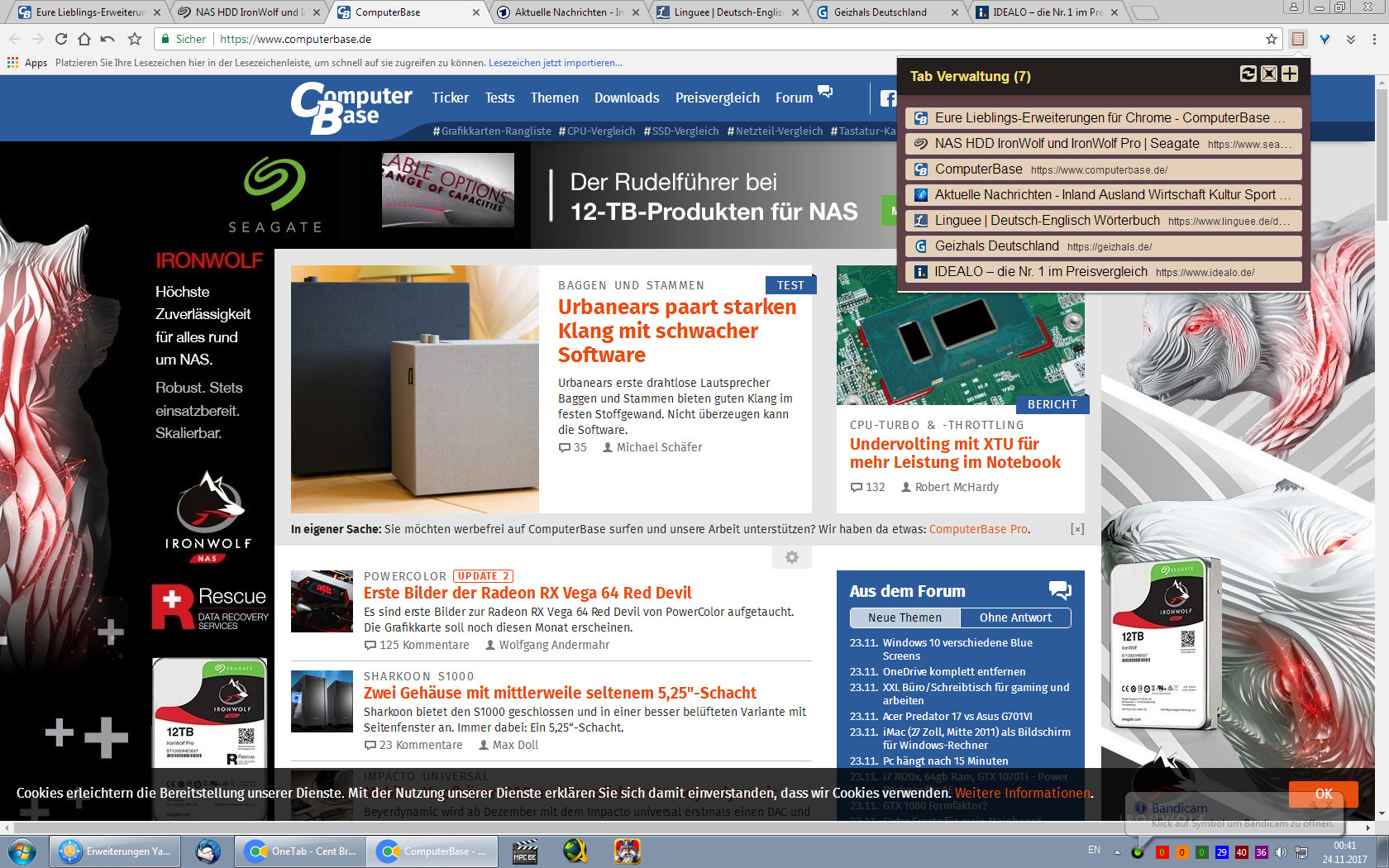This screenshot has height=868, width=1389.
Task: Select IDEALO entry in Tab Verwaltung list
Action: (x=1104, y=272)
